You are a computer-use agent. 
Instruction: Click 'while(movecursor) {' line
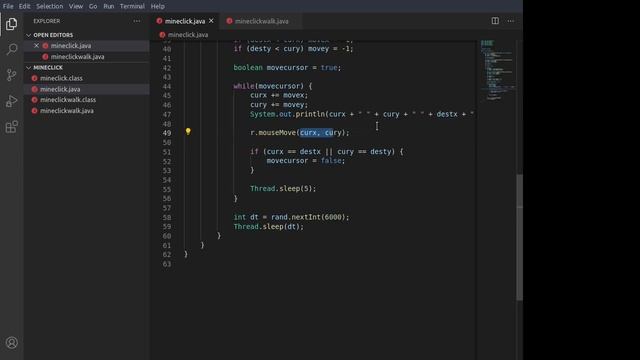point(273,86)
